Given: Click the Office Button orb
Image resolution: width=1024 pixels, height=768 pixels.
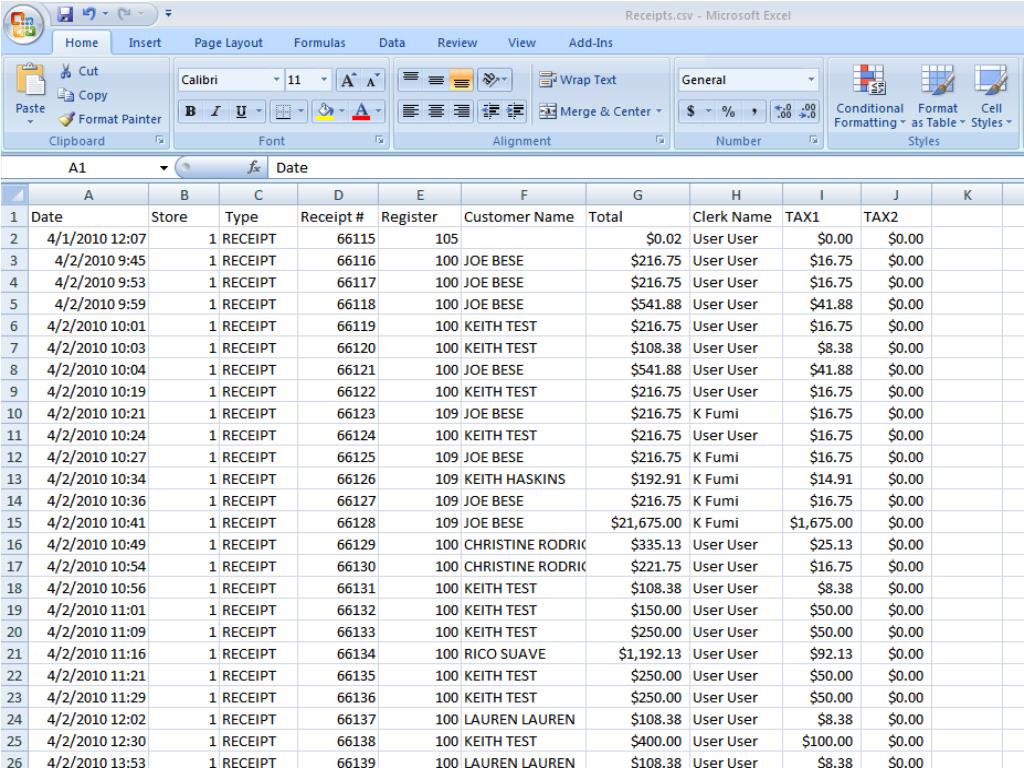Looking at the screenshot, I should click(x=24, y=24).
